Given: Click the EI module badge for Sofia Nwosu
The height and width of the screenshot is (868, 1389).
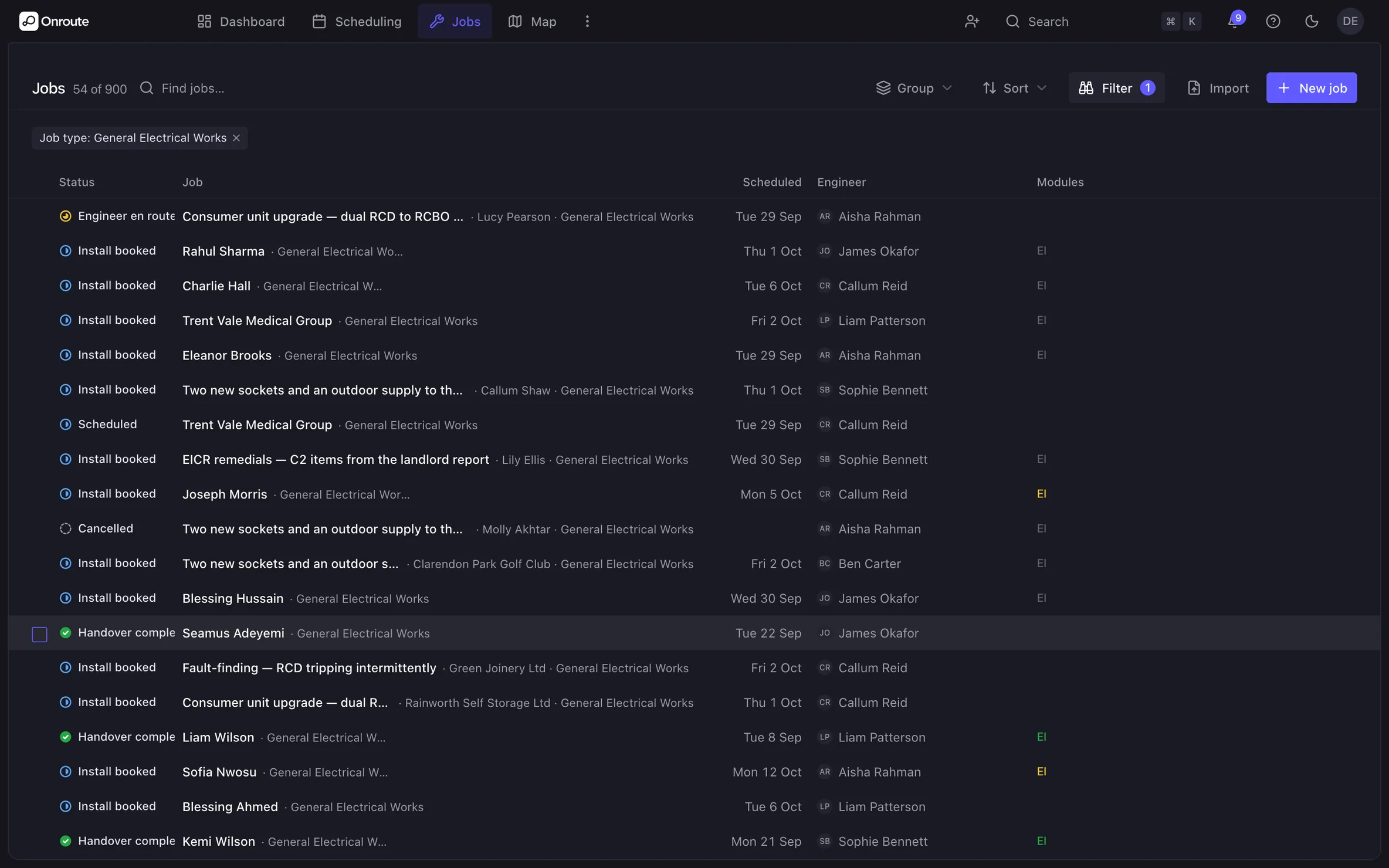Looking at the screenshot, I should 1041,771.
